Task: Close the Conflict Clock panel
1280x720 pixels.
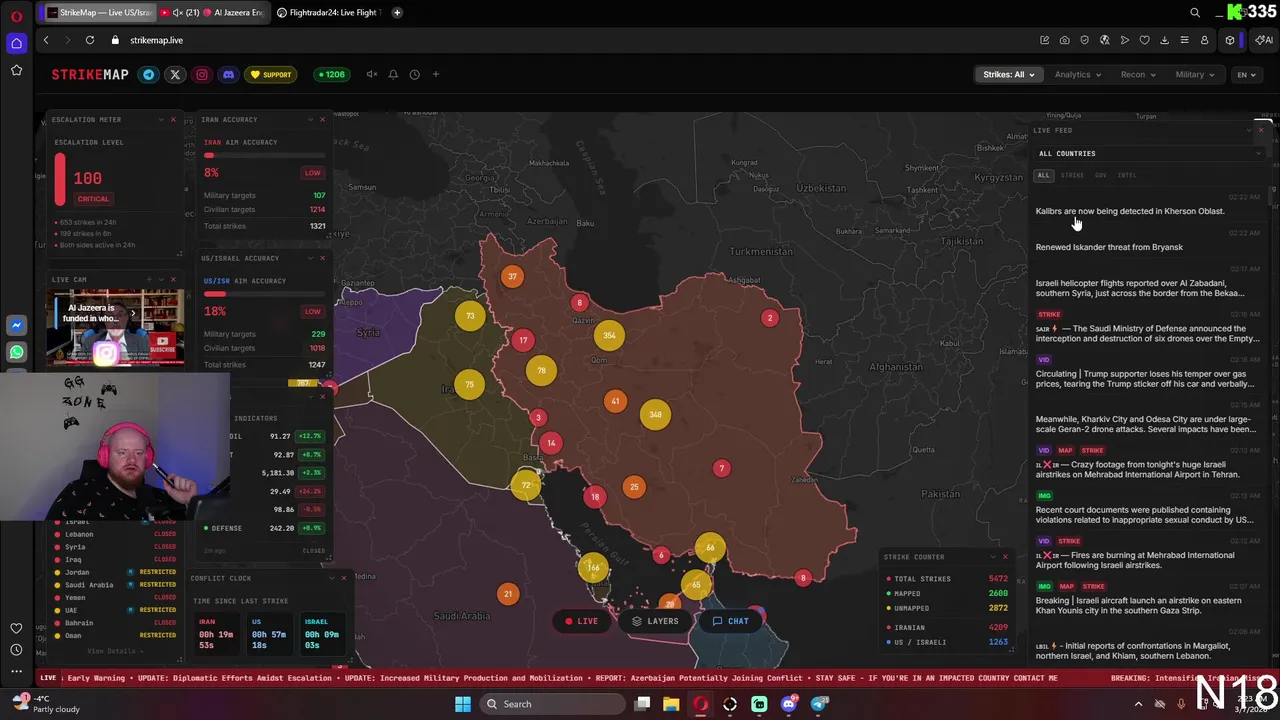Action: tap(344, 578)
